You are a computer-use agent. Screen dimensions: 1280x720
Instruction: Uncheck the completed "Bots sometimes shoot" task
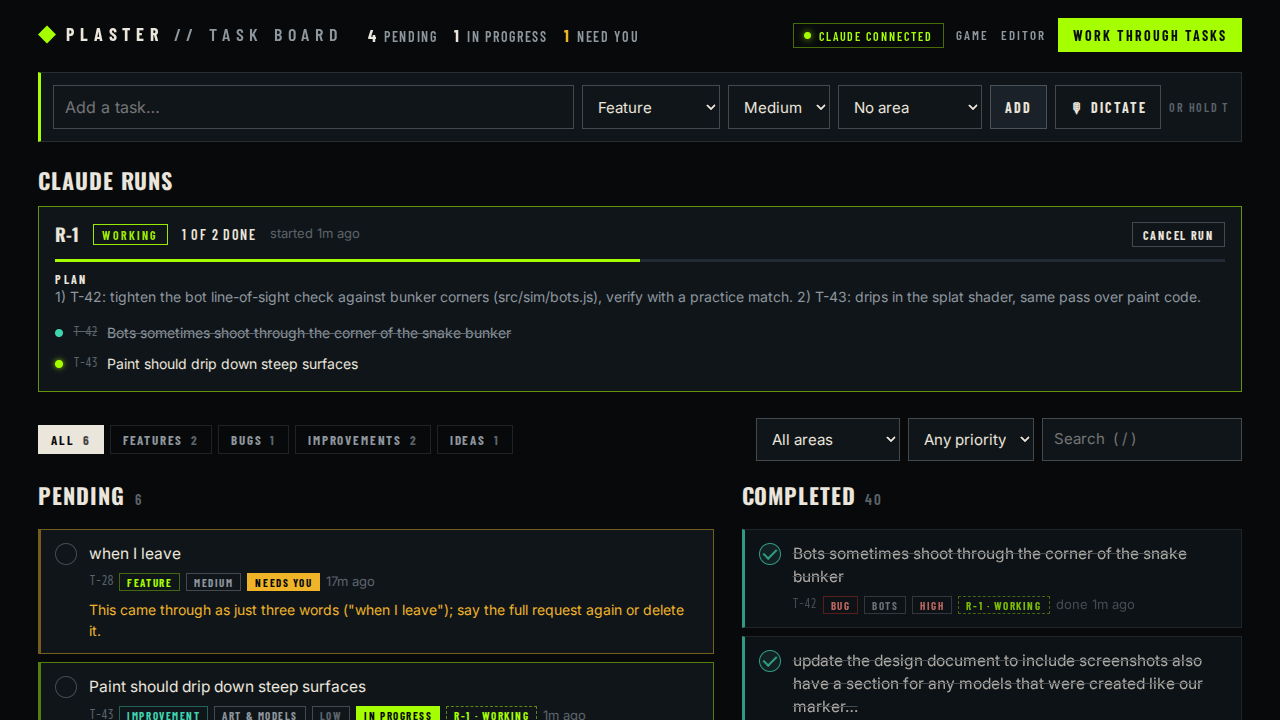(770, 554)
